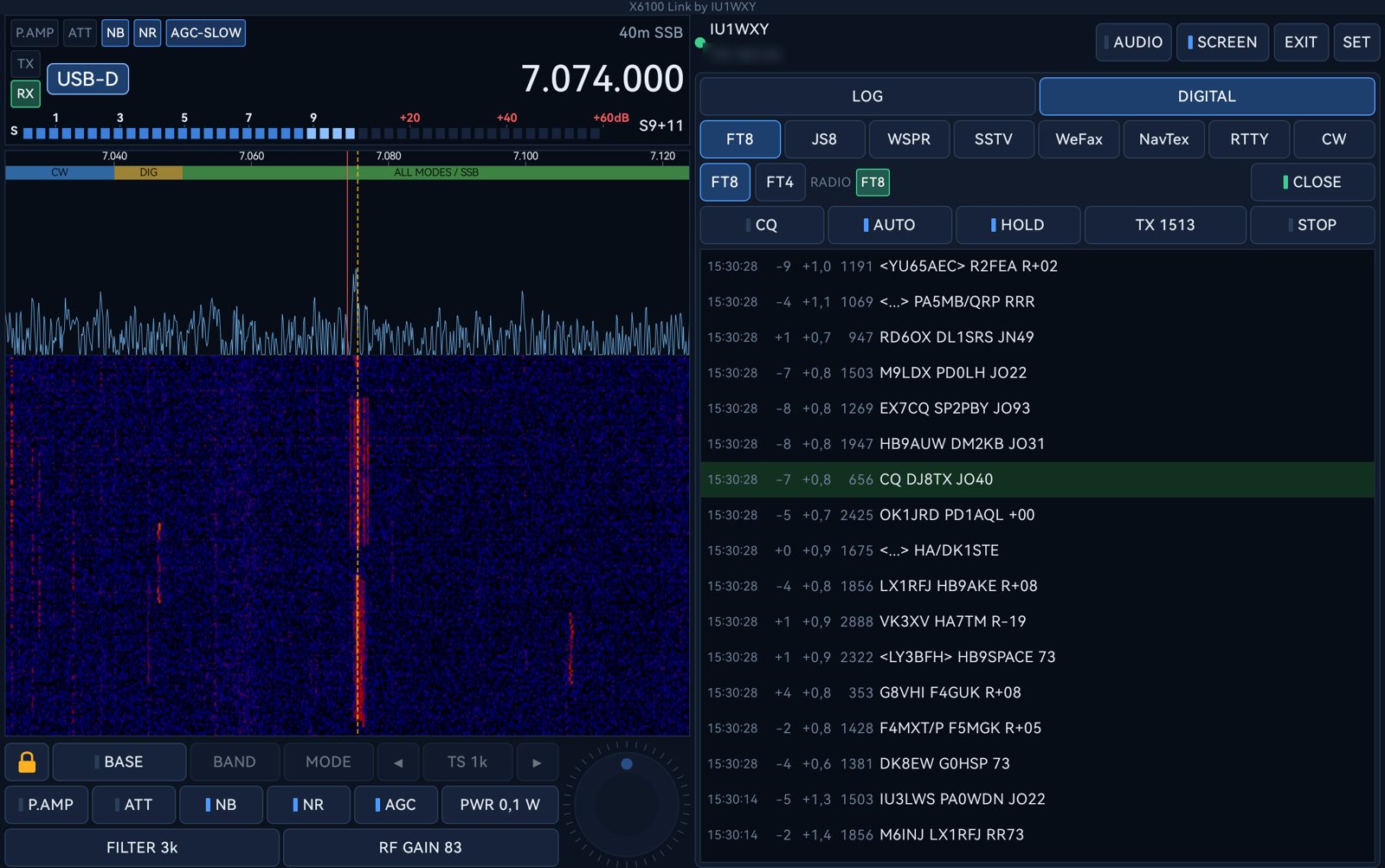Toggle P.AMP in top status bar
Viewport: 1385px width, 868px height.
[35, 33]
